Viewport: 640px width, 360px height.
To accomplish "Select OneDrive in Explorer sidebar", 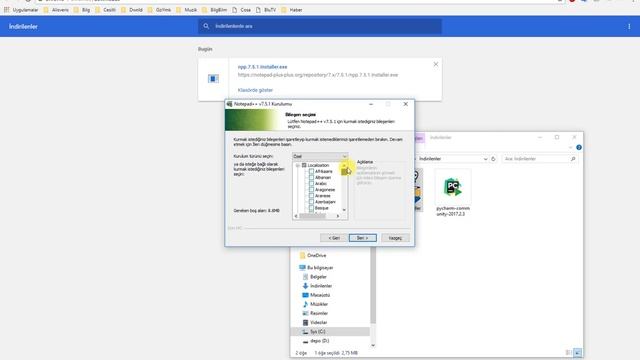I will click(313, 256).
